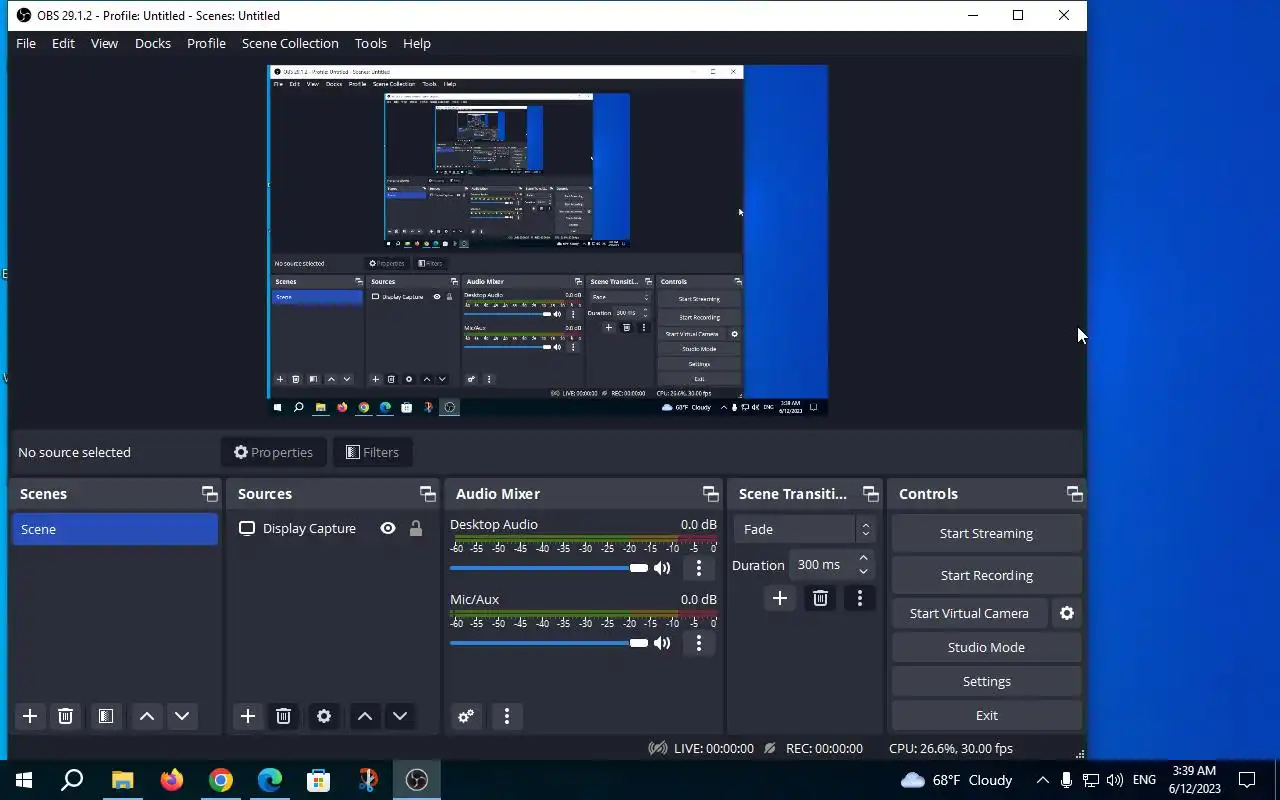Undock the Audio Mixer panel
Image resolution: width=1280 pixels, height=800 pixels.
(711, 494)
